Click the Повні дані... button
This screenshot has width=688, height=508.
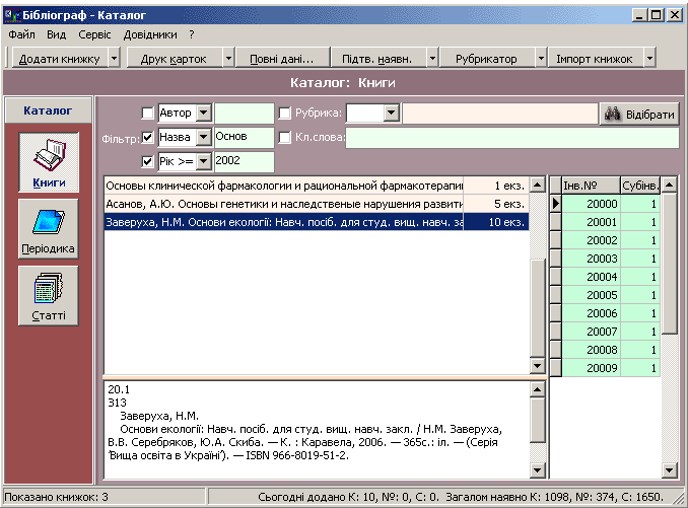[x=280, y=59]
